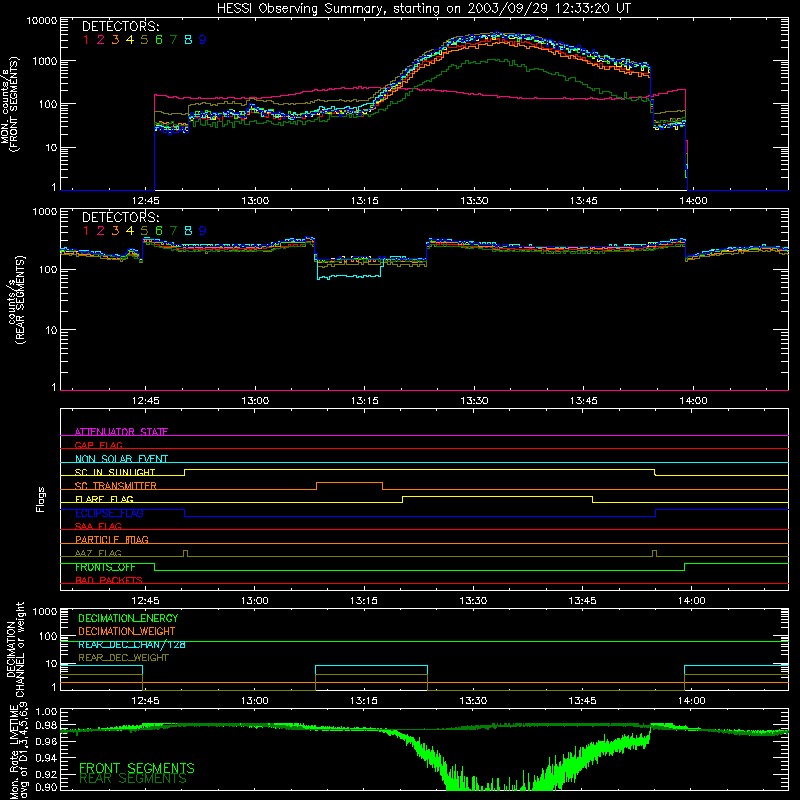Screen dimensions: 800x800
Task: Click the SC_TRANSMITTER flag label
Action: [115, 486]
